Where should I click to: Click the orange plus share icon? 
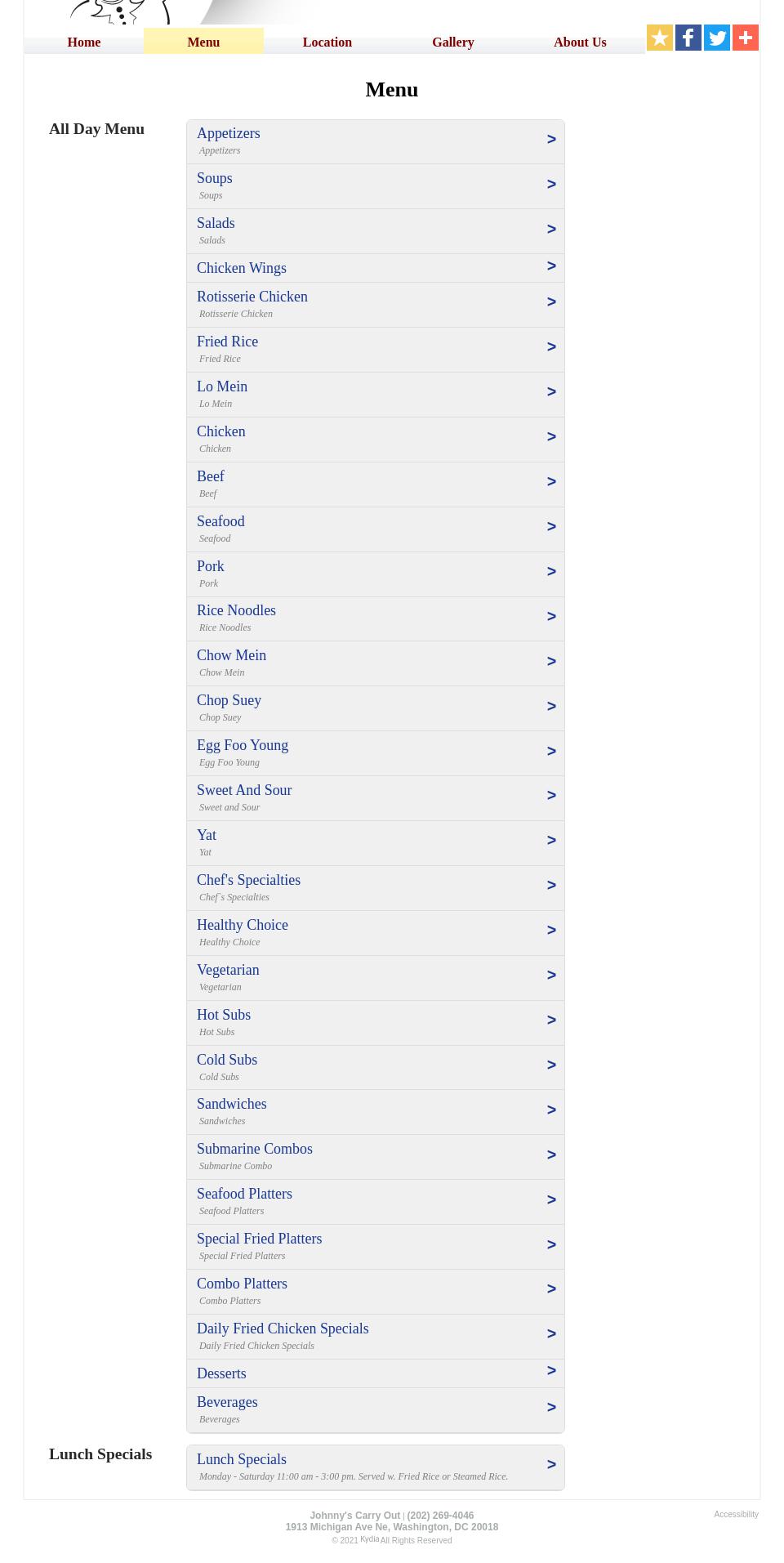[746, 38]
